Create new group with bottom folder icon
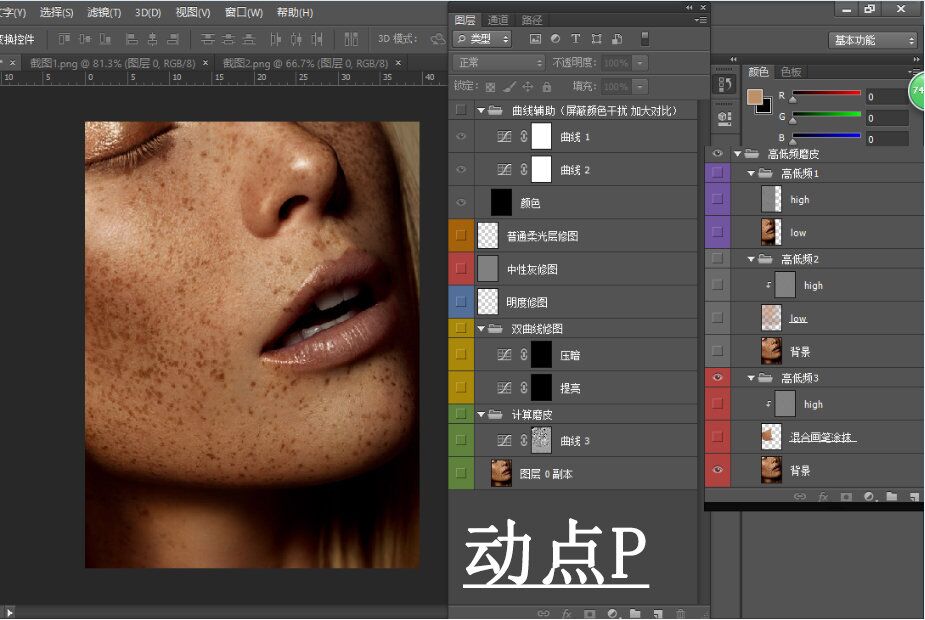The width and height of the screenshot is (925, 620). 634,613
